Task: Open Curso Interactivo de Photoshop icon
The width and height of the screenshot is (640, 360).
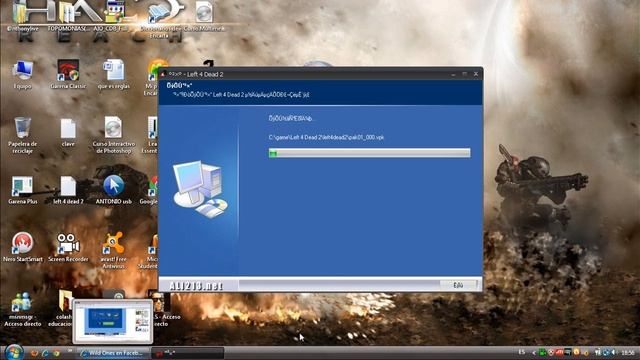Action: tap(113, 136)
